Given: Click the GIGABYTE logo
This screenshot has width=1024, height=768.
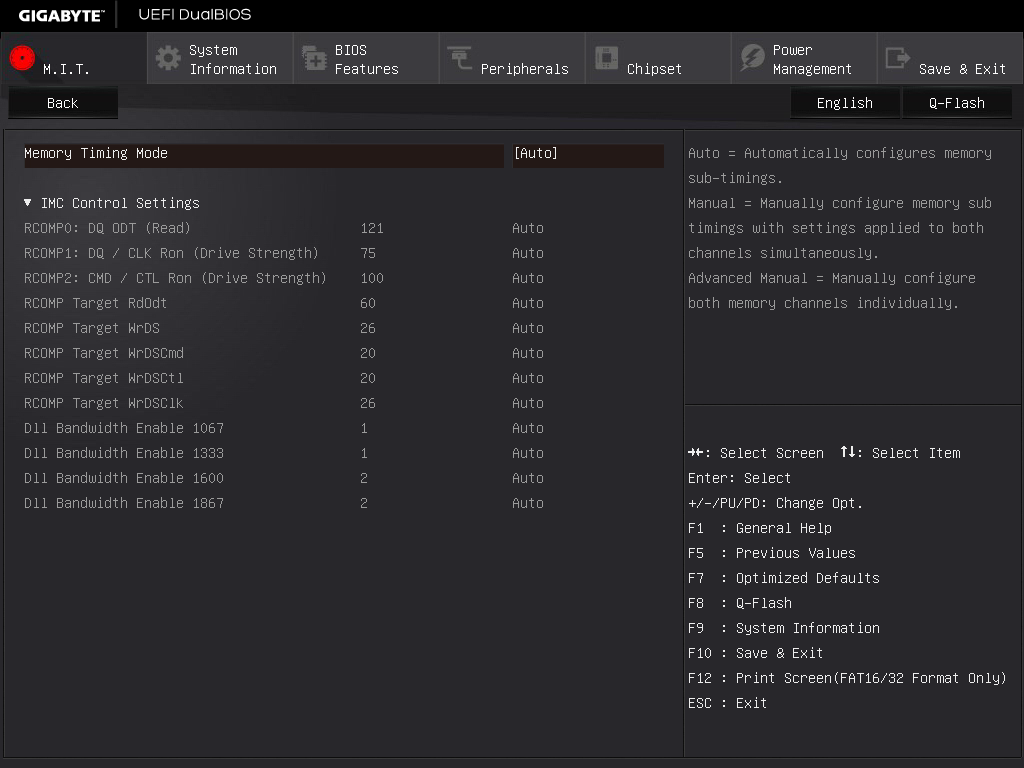Looking at the screenshot, I should coord(61,15).
